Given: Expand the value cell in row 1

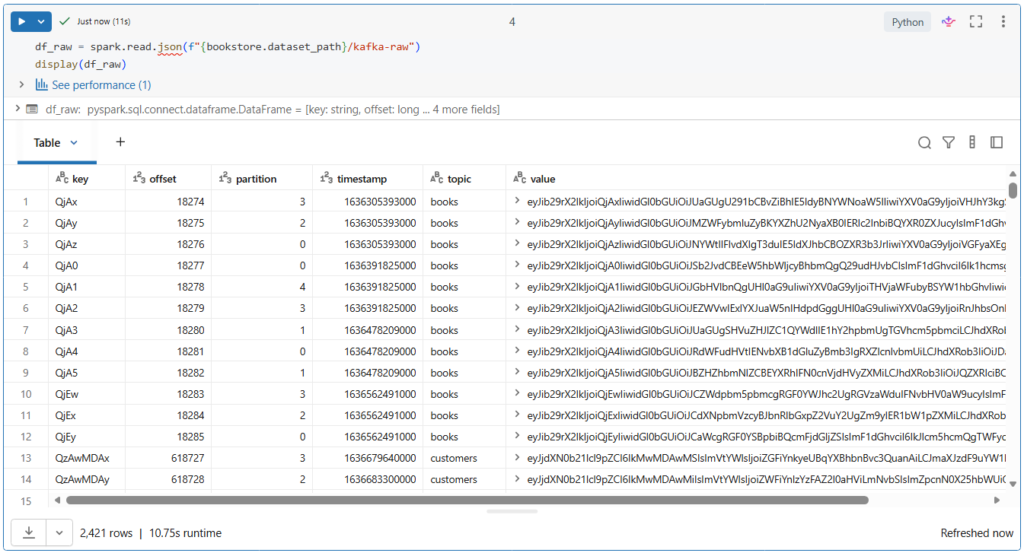Looking at the screenshot, I should point(517,202).
